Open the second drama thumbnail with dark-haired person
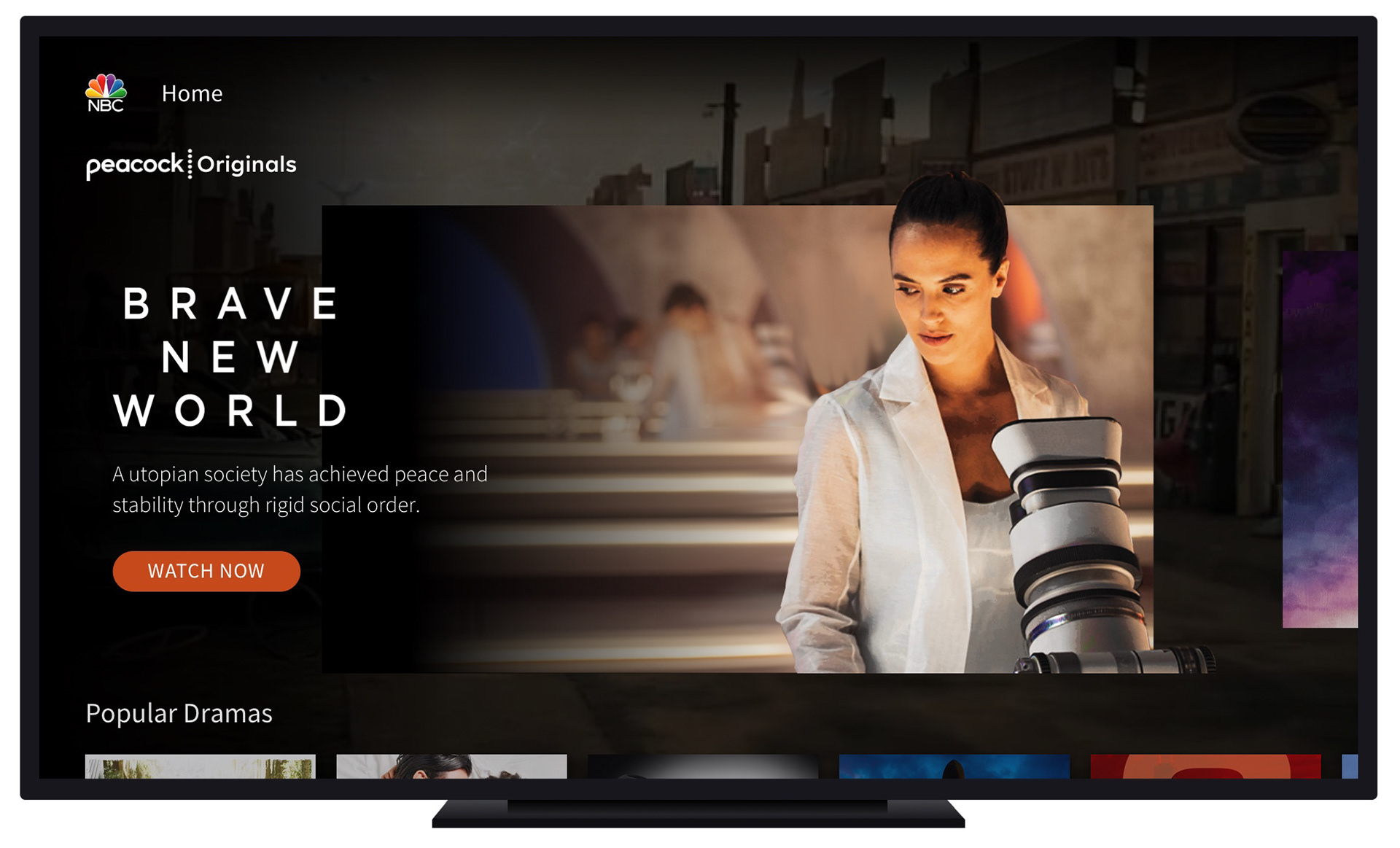Image resolution: width=1400 pixels, height=848 pixels. 451,766
